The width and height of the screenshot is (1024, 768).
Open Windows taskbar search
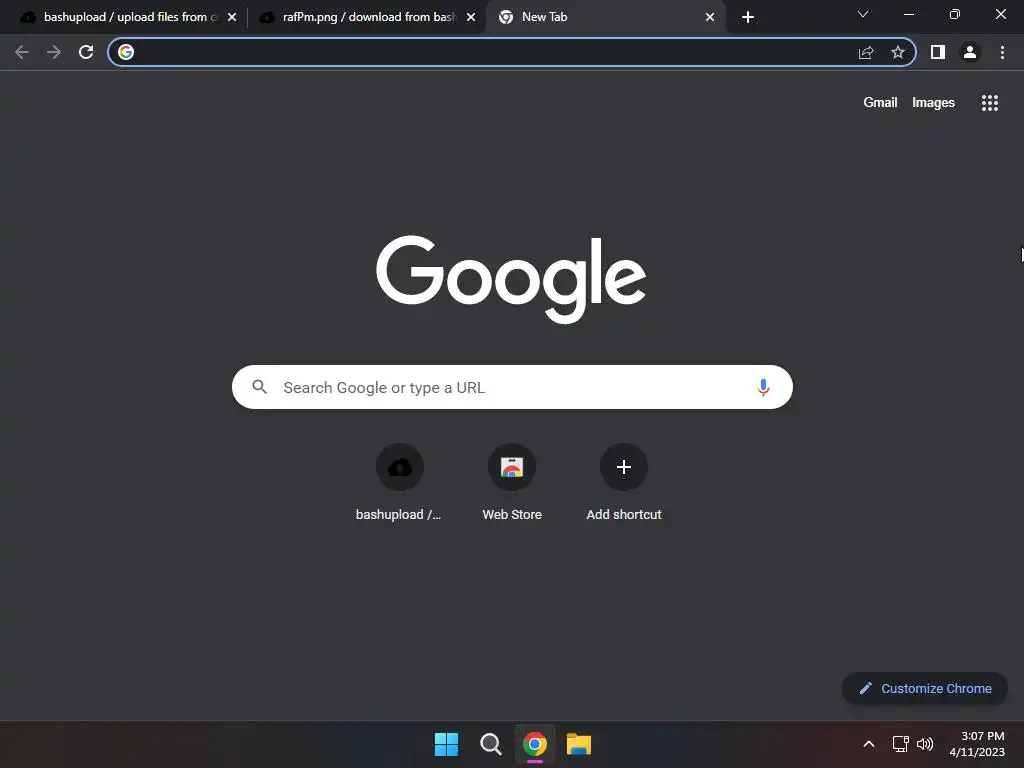point(490,744)
